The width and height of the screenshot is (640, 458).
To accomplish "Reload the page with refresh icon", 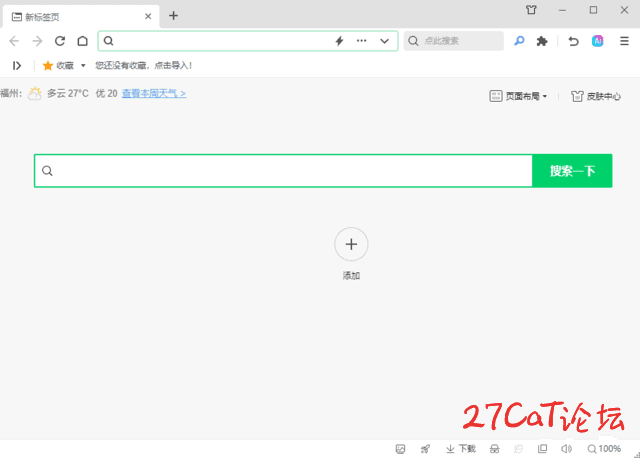I will [x=60, y=41].
